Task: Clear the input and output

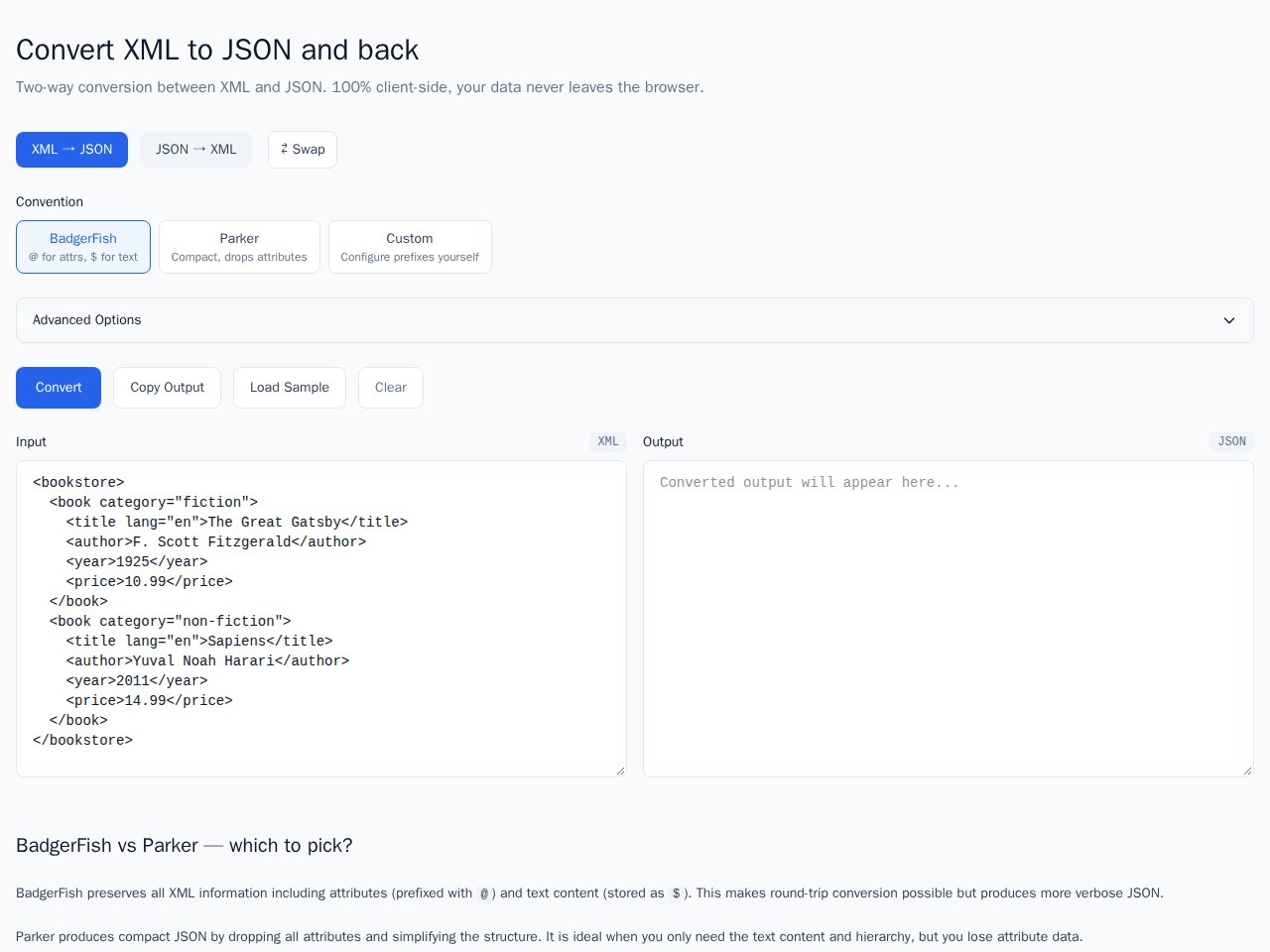Action: [x=391, y=388]
